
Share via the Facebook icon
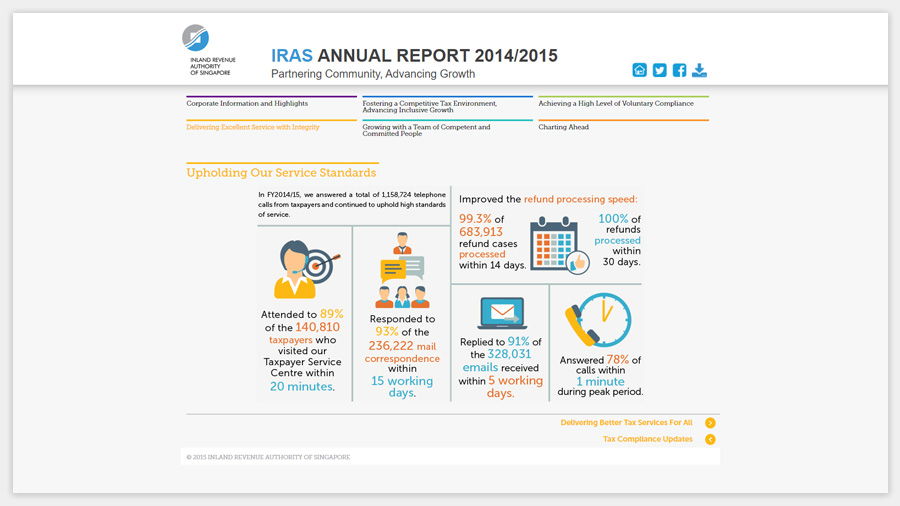680,70
